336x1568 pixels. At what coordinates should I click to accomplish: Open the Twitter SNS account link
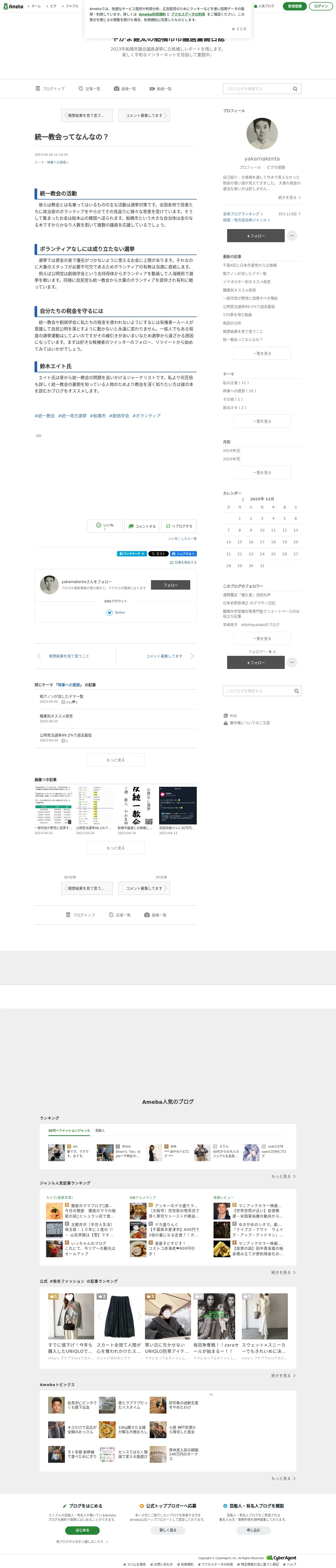coord(116,612)
